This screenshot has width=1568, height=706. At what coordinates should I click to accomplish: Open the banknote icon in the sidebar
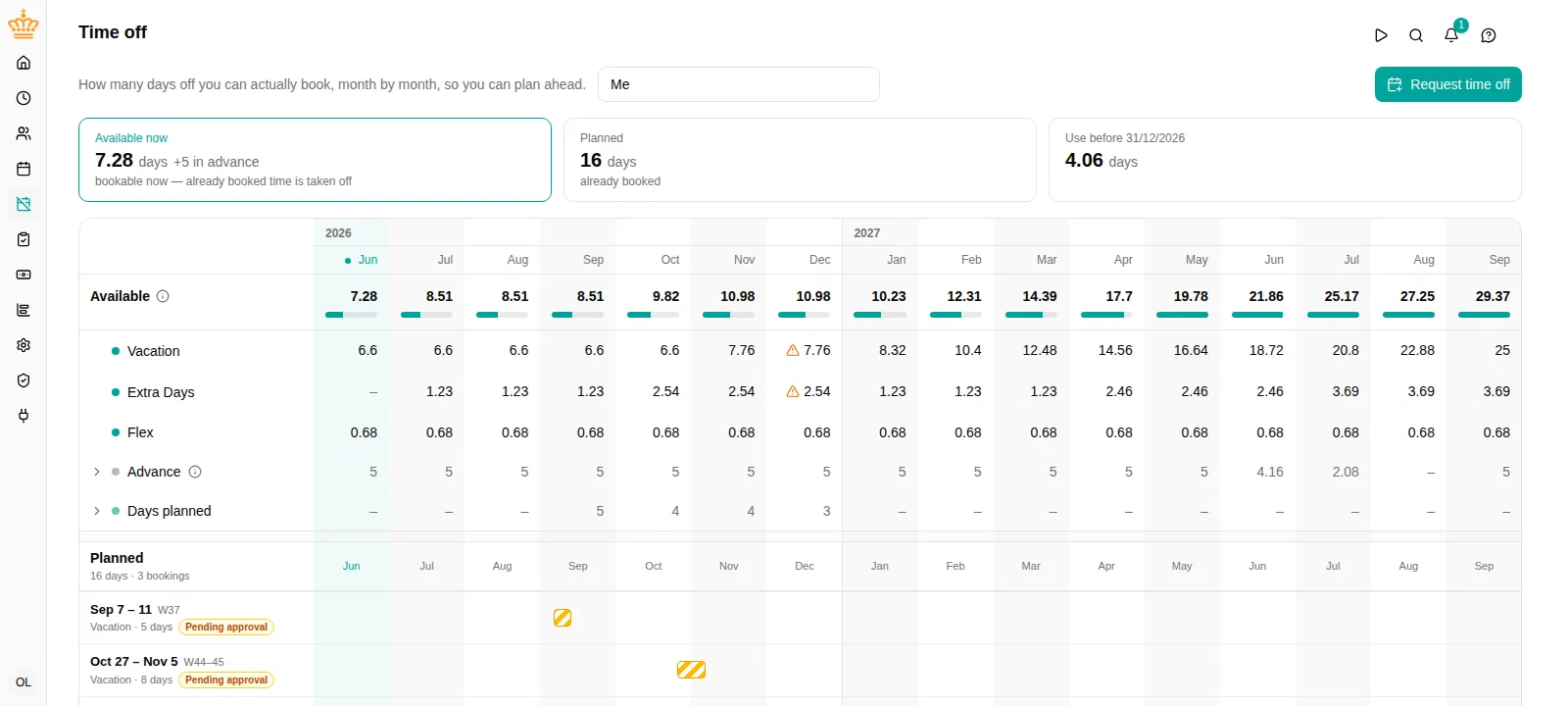coord(24,275)
